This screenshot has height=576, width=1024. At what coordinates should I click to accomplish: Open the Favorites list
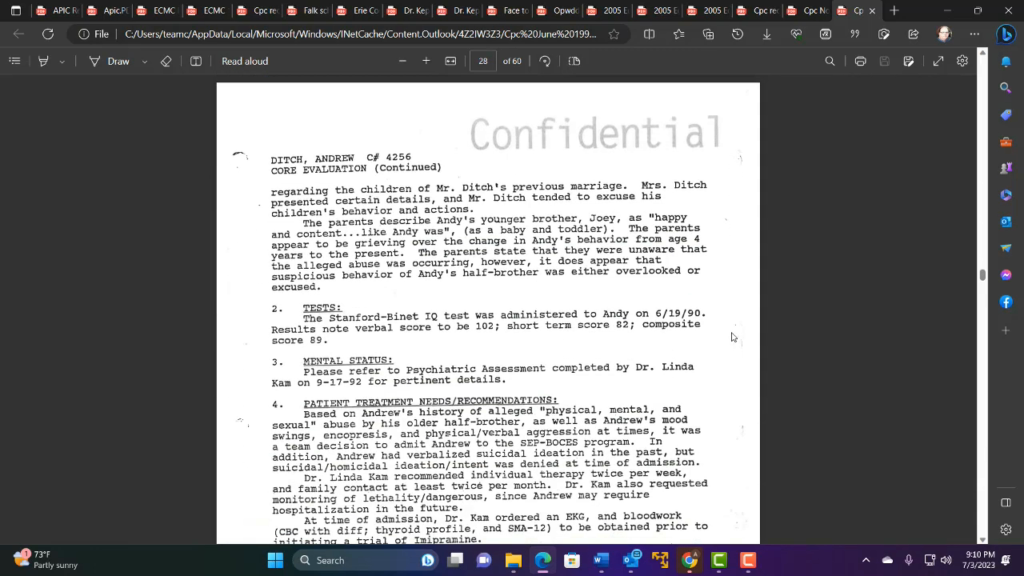(679, 34)
